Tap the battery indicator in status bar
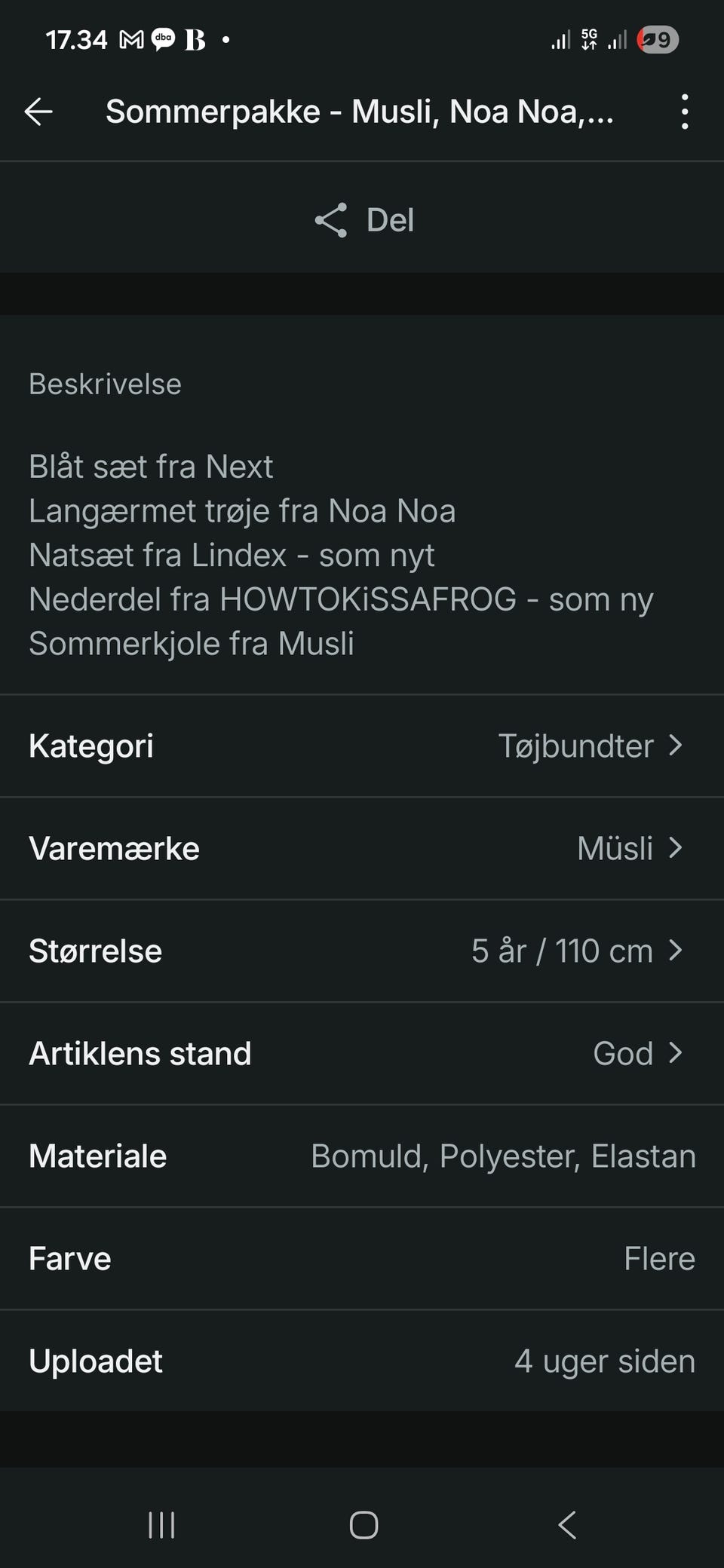The height and width of the screenshot is (1568, 724). click(658, 39)
